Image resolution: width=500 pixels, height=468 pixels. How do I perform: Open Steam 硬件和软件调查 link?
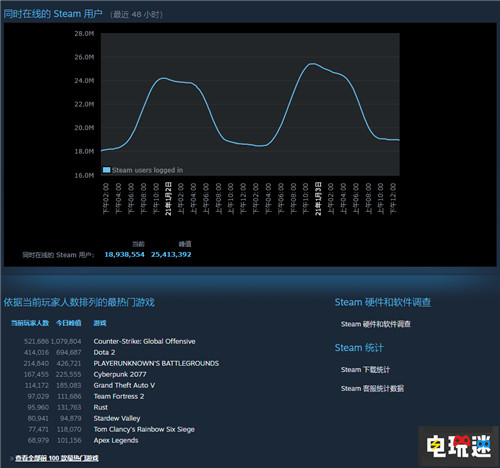(376, 324)
